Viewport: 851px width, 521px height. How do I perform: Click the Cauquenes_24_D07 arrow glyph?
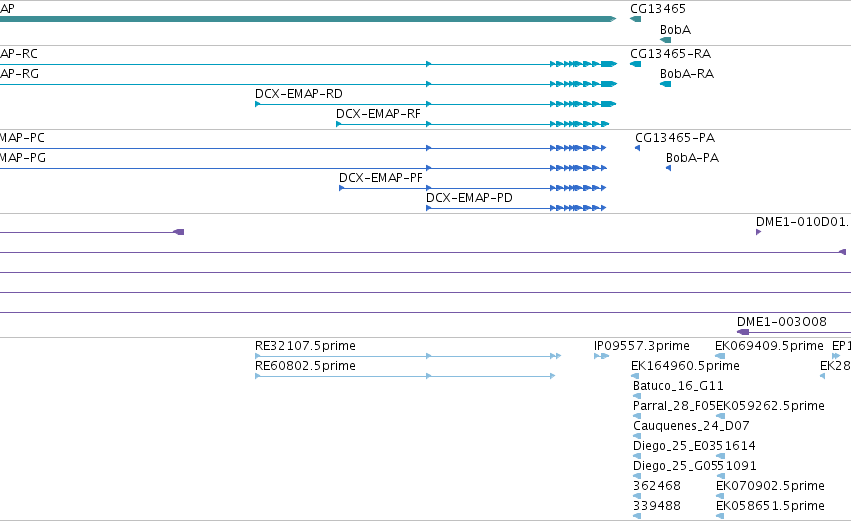[x=637, y=436]
